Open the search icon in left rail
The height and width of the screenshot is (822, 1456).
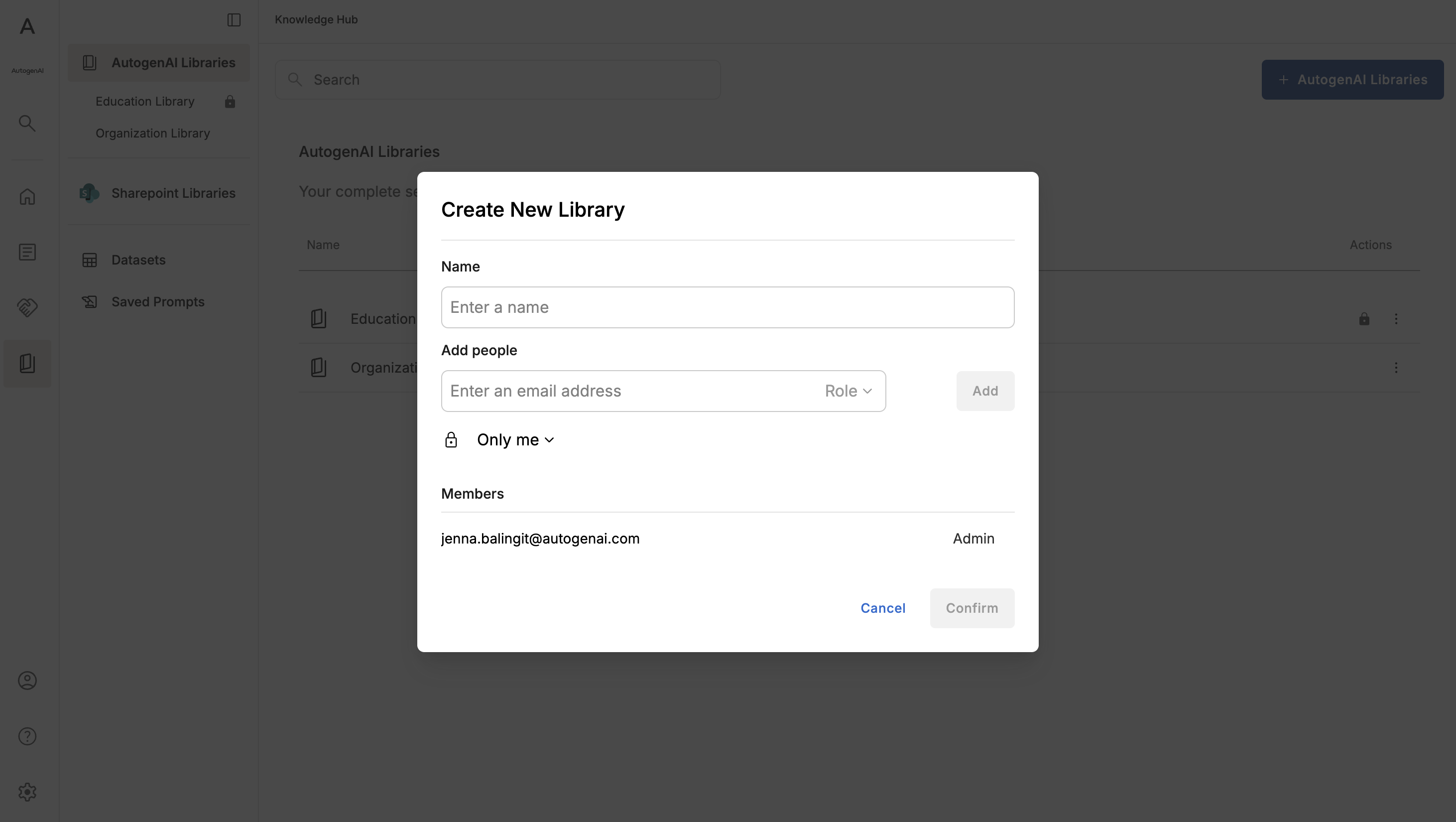[x=27, y=123]
